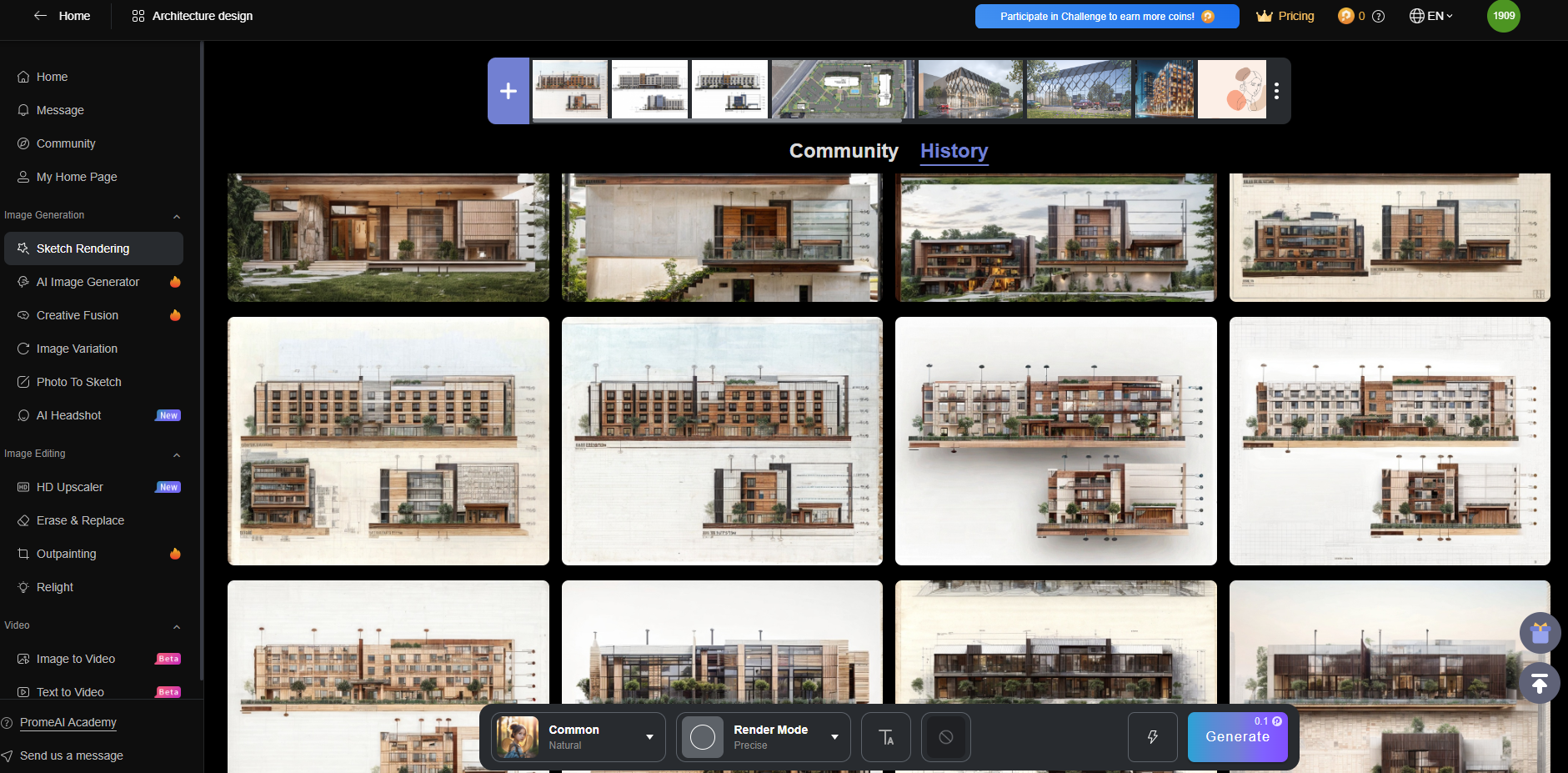Screen dimensions: 1568x773
Task: Click the plus button to upload sketch
Action: [508, 90]
